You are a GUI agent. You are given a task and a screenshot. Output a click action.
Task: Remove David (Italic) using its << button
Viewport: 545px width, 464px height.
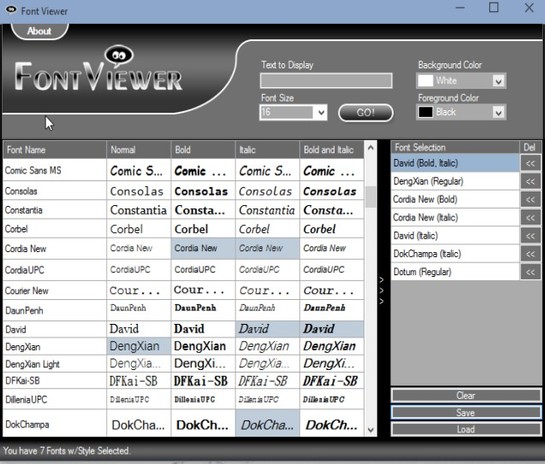pos(530,236)
